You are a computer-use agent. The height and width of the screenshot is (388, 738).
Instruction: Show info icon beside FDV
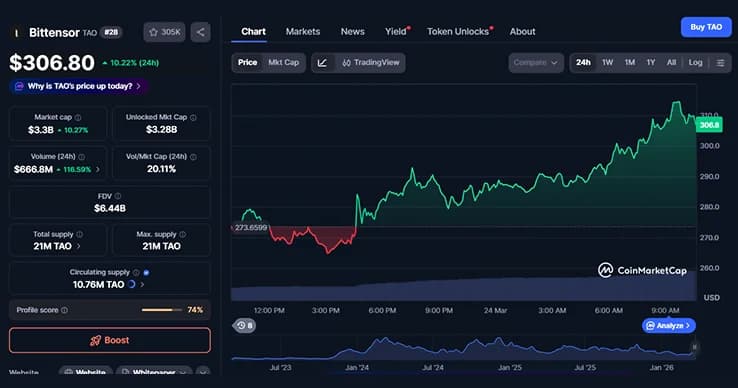118,196
